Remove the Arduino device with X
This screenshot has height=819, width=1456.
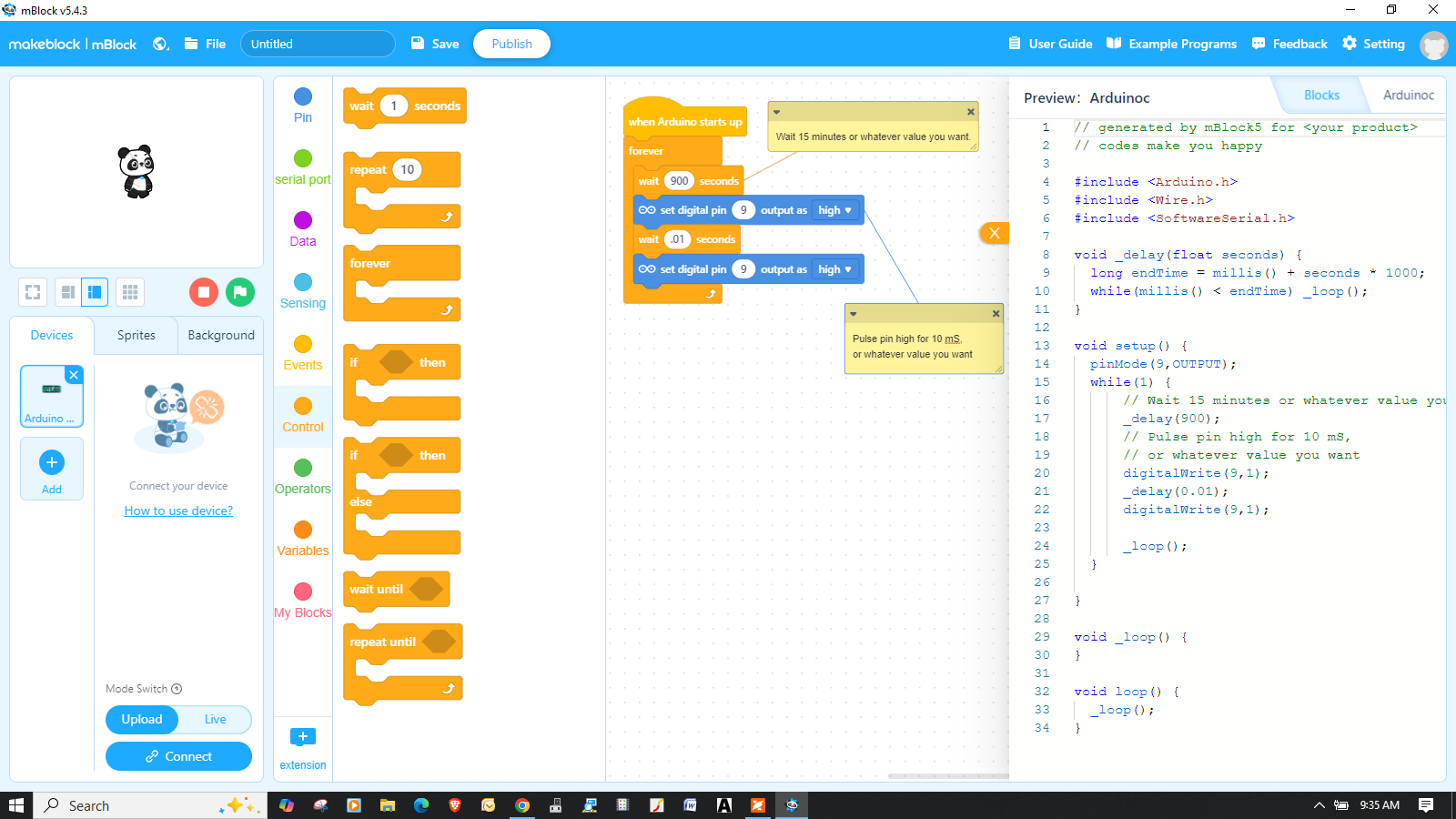point(75,375)
